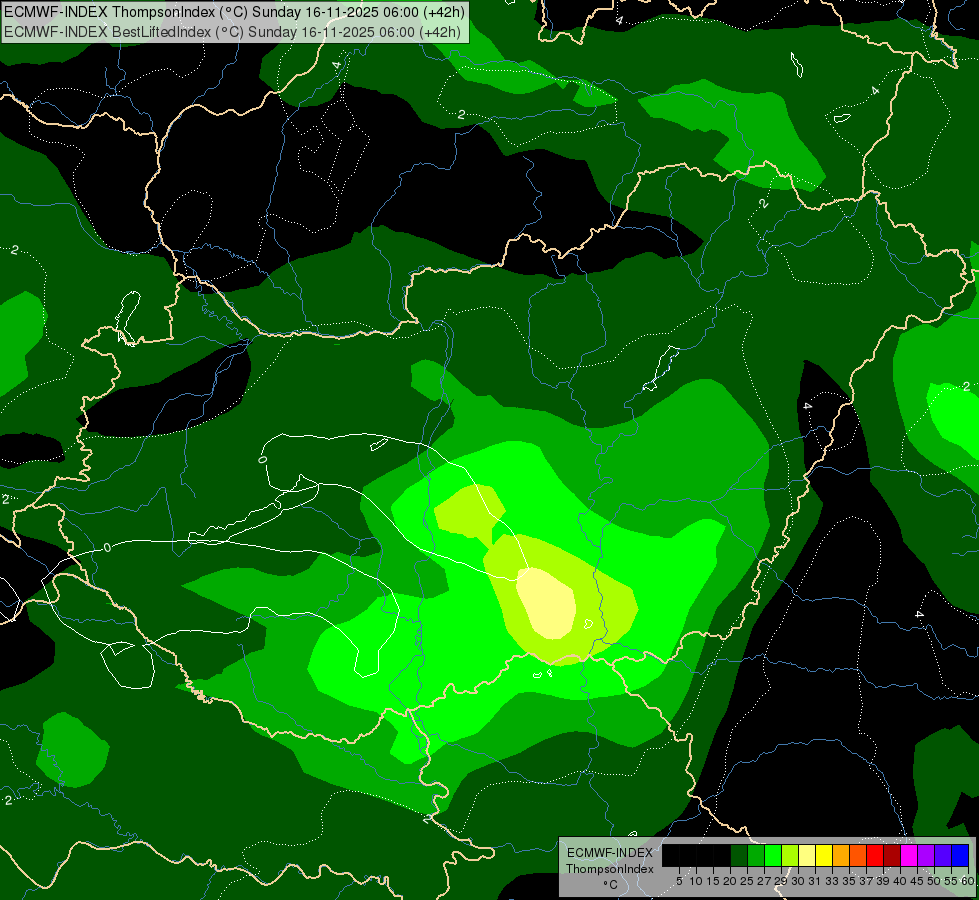The height and width of the screenshot is (900, 979).
Task: Click the legend tick label 10
Action: tap(696, 881)
